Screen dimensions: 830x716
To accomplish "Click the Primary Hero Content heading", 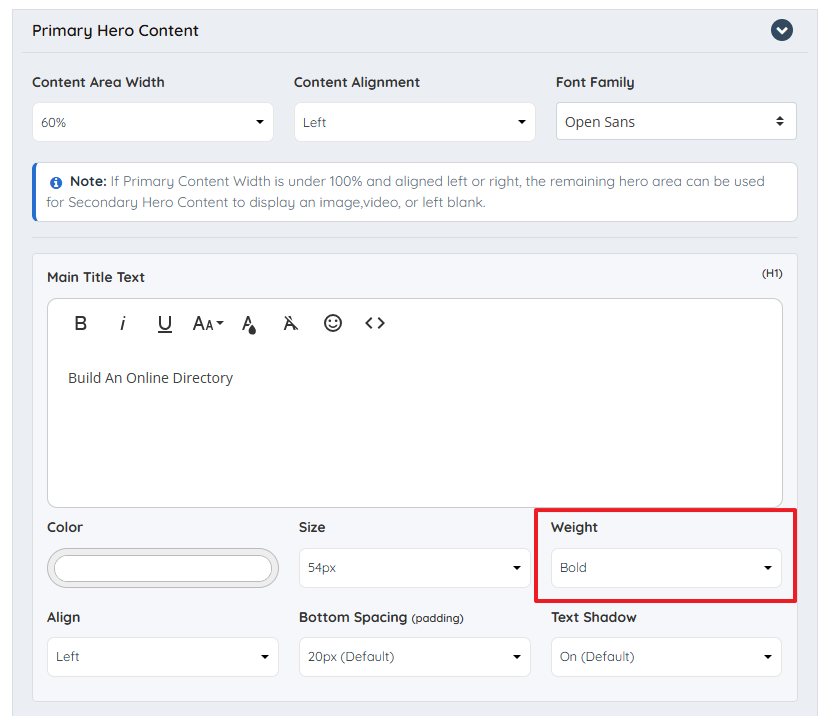I will pos(115,31).
